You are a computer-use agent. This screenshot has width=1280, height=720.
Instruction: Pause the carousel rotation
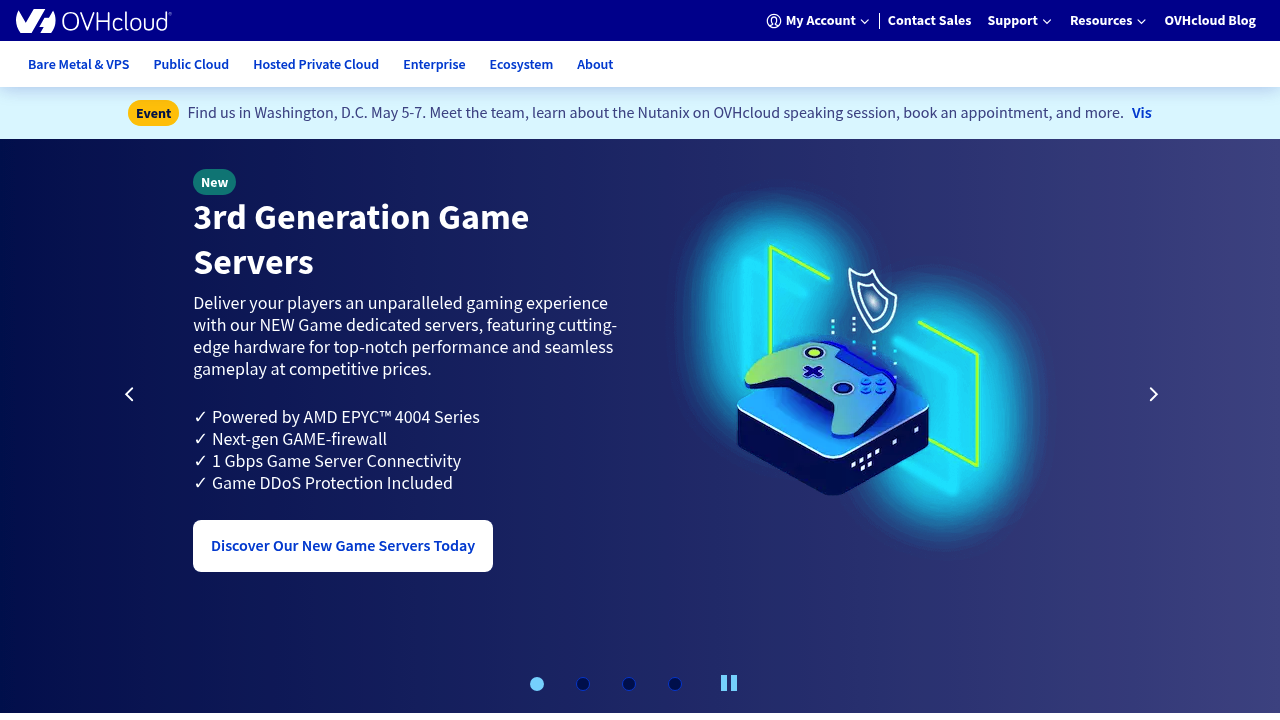[728, 682]
